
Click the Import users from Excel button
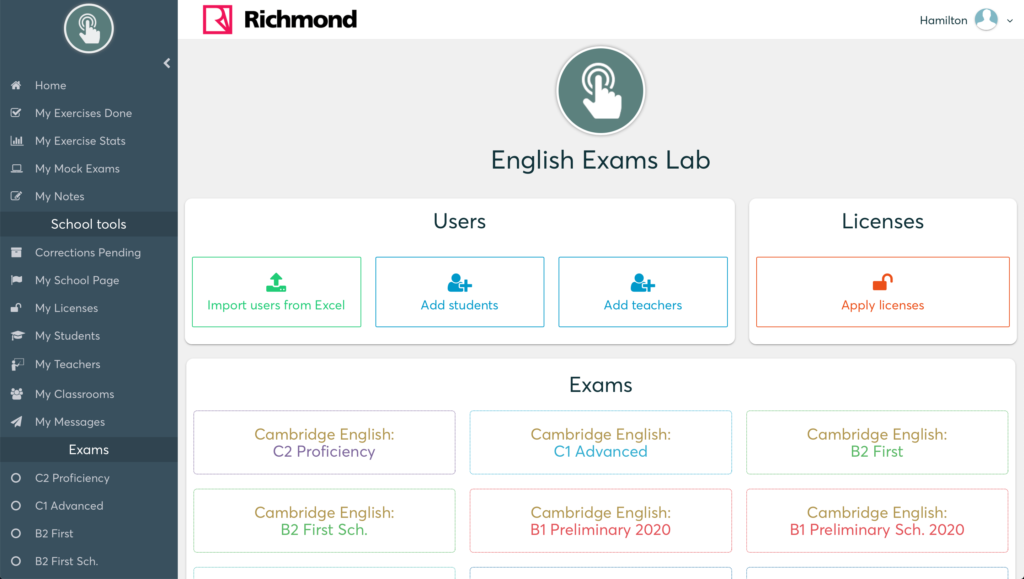tap(276, 292)
